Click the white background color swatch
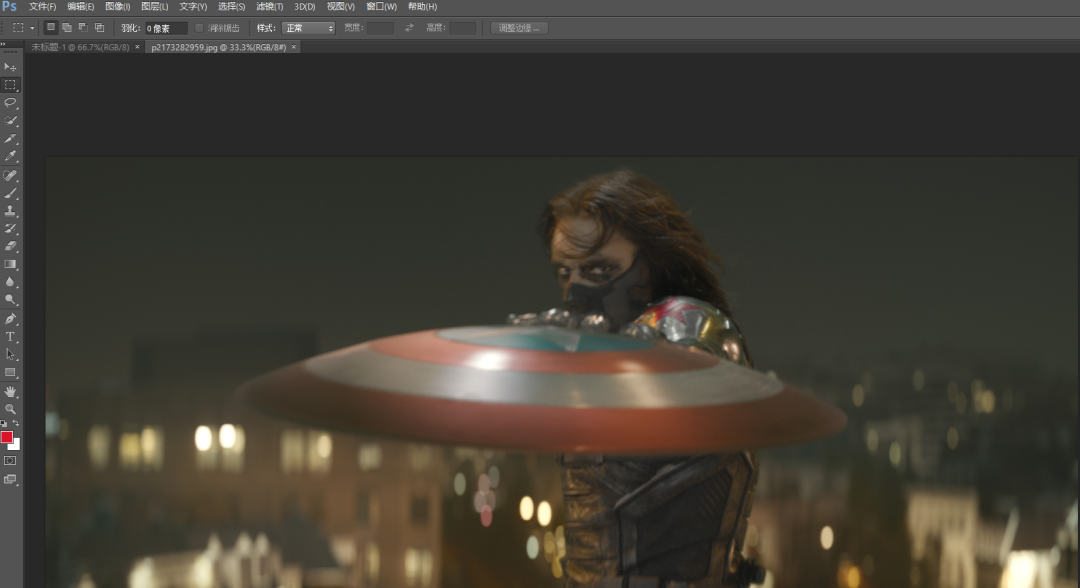 [16, 446]
